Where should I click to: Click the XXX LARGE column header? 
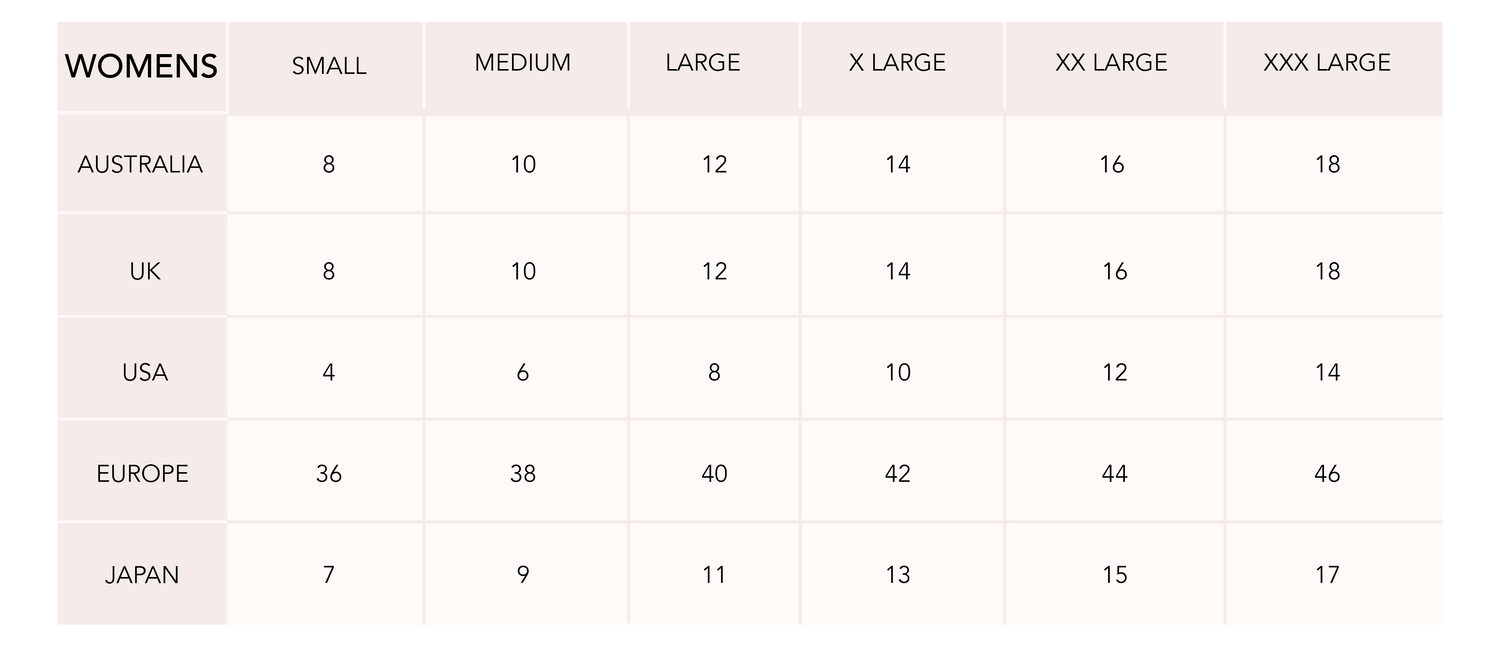[1327, 63]
